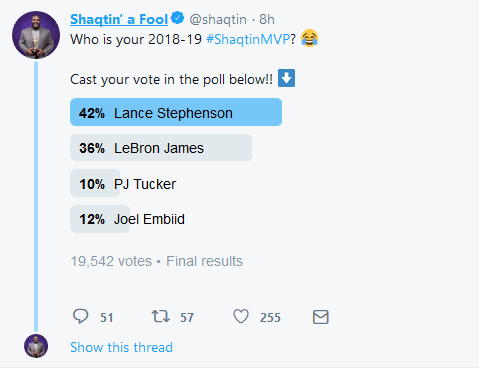Select the LeBron James poll bar
Screen dimensions: 479x380
[x=161, y=148]
